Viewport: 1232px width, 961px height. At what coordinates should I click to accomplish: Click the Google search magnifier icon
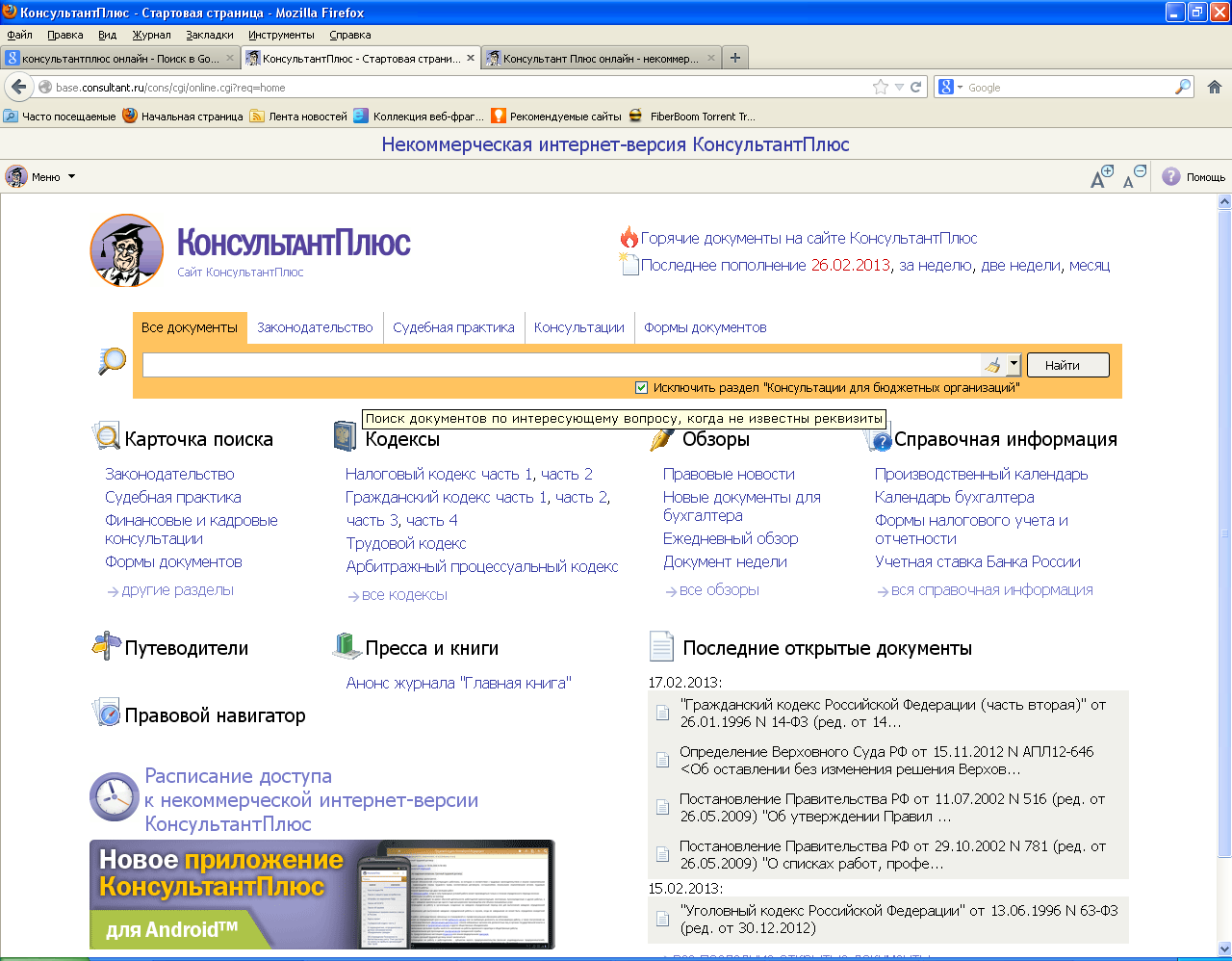(x=1183, y=87)
